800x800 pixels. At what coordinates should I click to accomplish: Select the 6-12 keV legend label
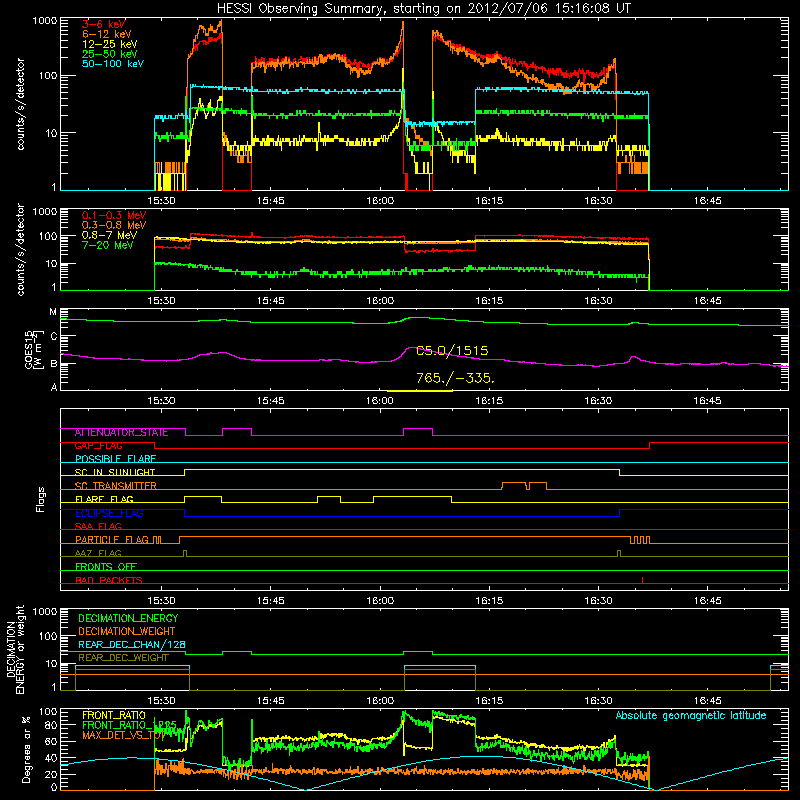107,34
